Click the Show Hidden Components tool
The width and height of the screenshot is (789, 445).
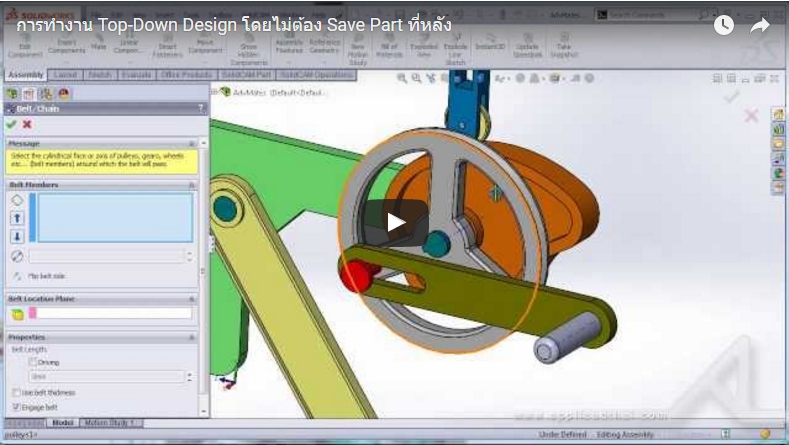coord(249,50)
